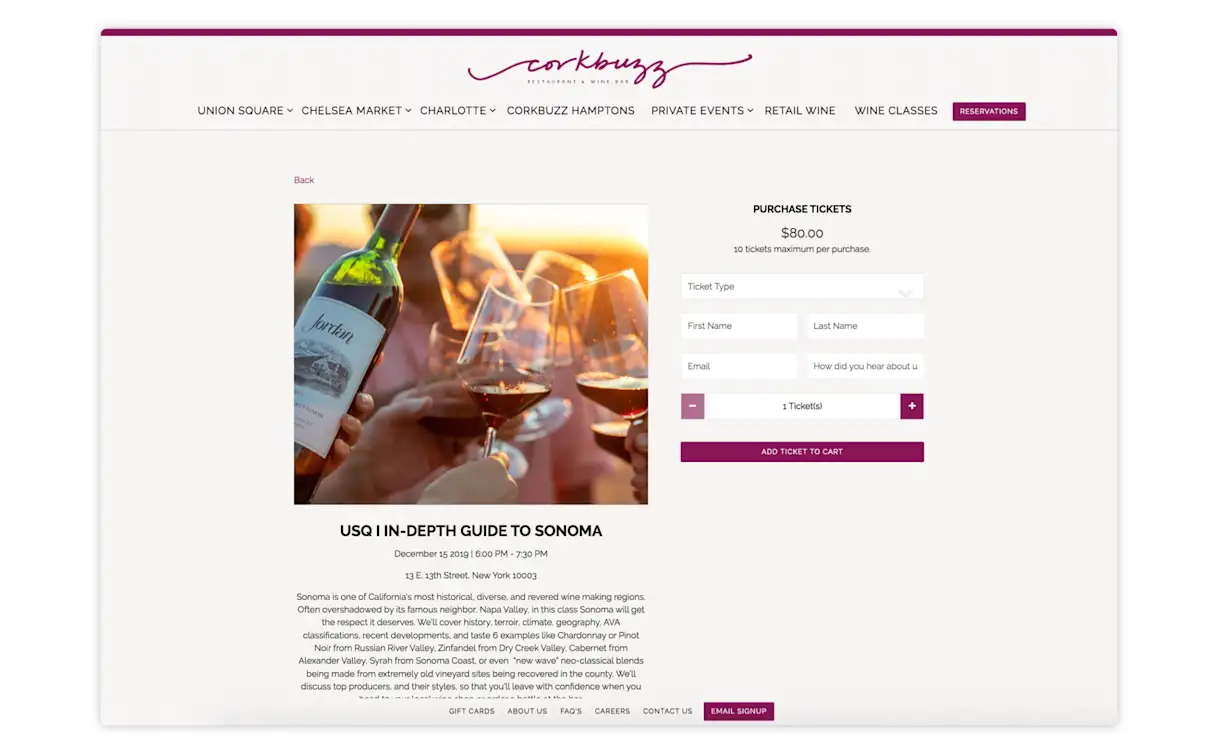Focus the Last Name field
The image size is (1219, 755).
pyautogui.click(x=865, y=326)
